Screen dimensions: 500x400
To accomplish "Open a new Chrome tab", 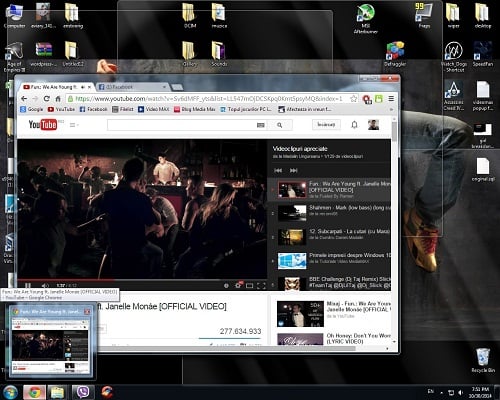I will pos(177,87).
